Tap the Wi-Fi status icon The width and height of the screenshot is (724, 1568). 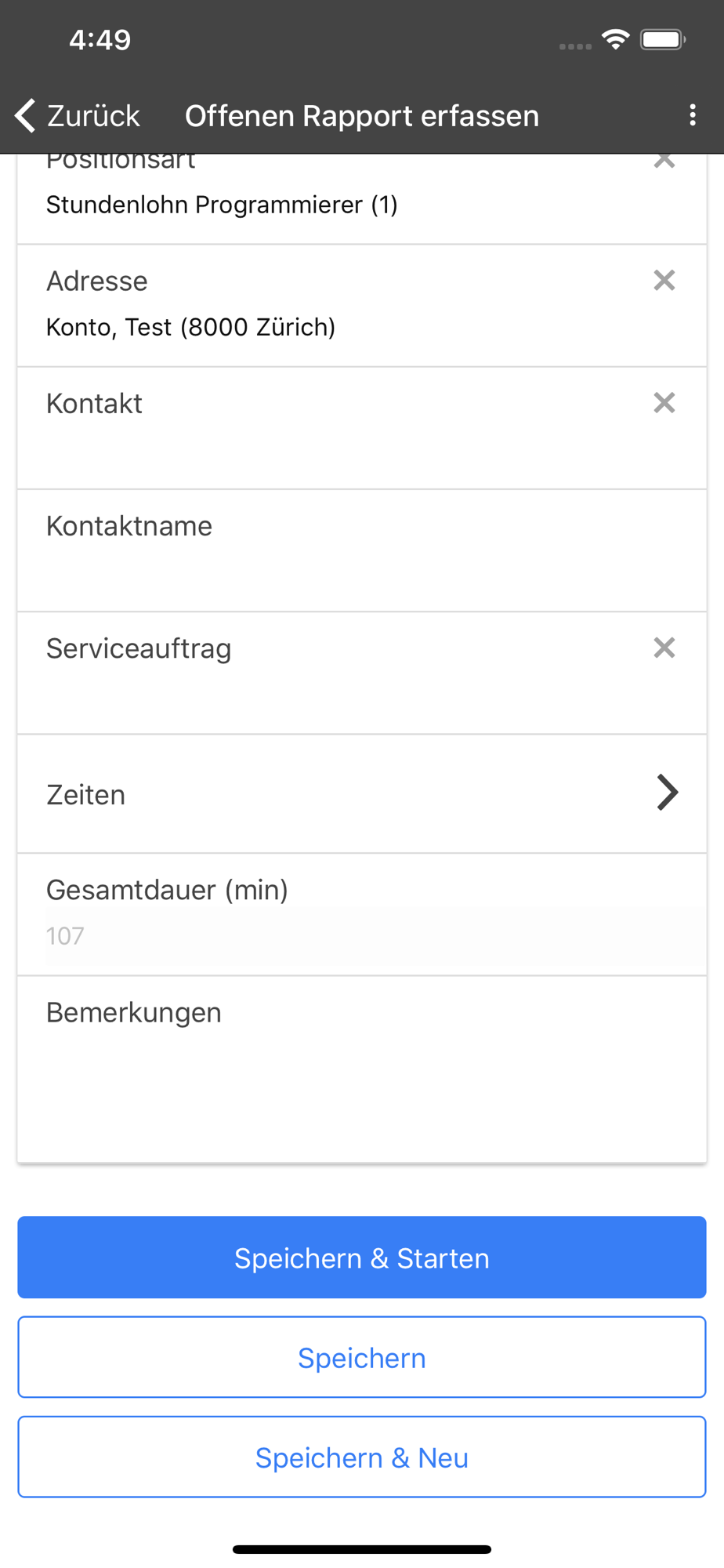(x=616, y=39)
